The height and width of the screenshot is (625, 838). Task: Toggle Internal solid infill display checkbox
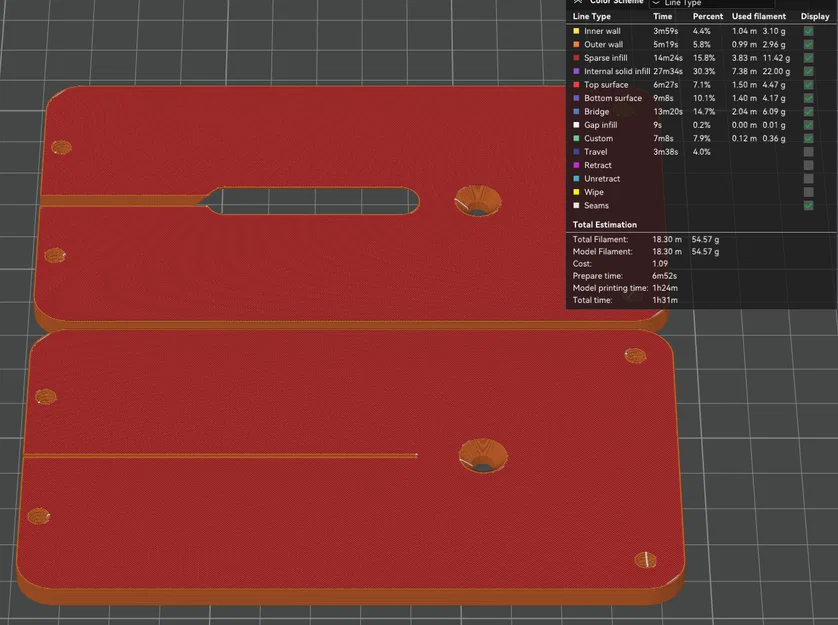click(x=808, y=71)
